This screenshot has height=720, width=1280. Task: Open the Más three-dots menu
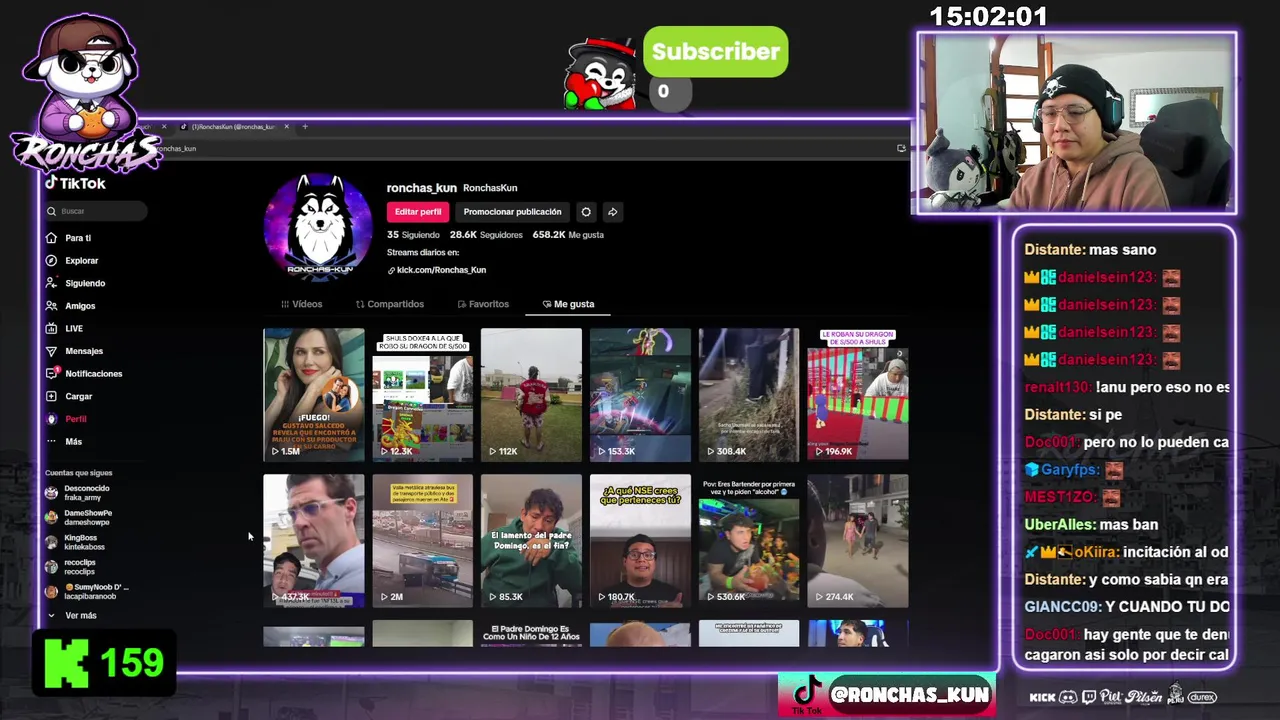pos(51,441)
